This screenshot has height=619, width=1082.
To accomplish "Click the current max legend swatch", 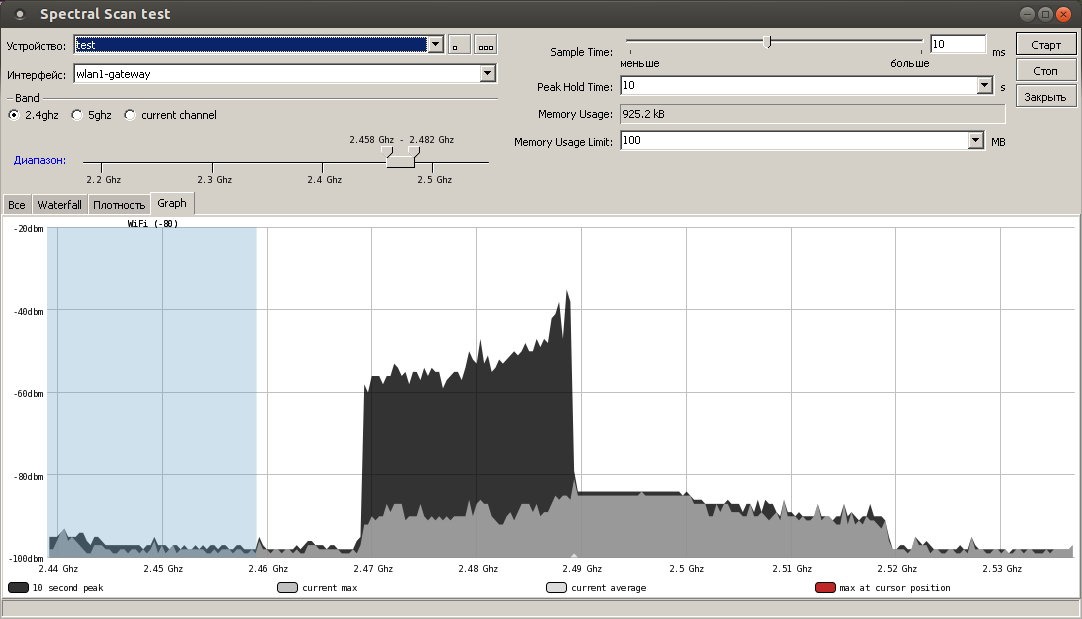I will point(287,588).
